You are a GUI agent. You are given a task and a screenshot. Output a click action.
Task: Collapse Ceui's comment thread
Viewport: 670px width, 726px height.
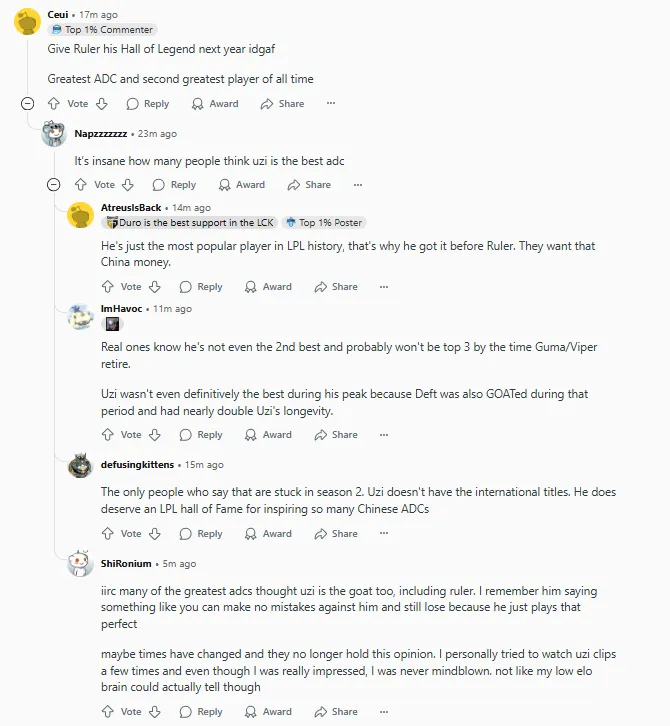pyautogui.click(x=27, y=104)
